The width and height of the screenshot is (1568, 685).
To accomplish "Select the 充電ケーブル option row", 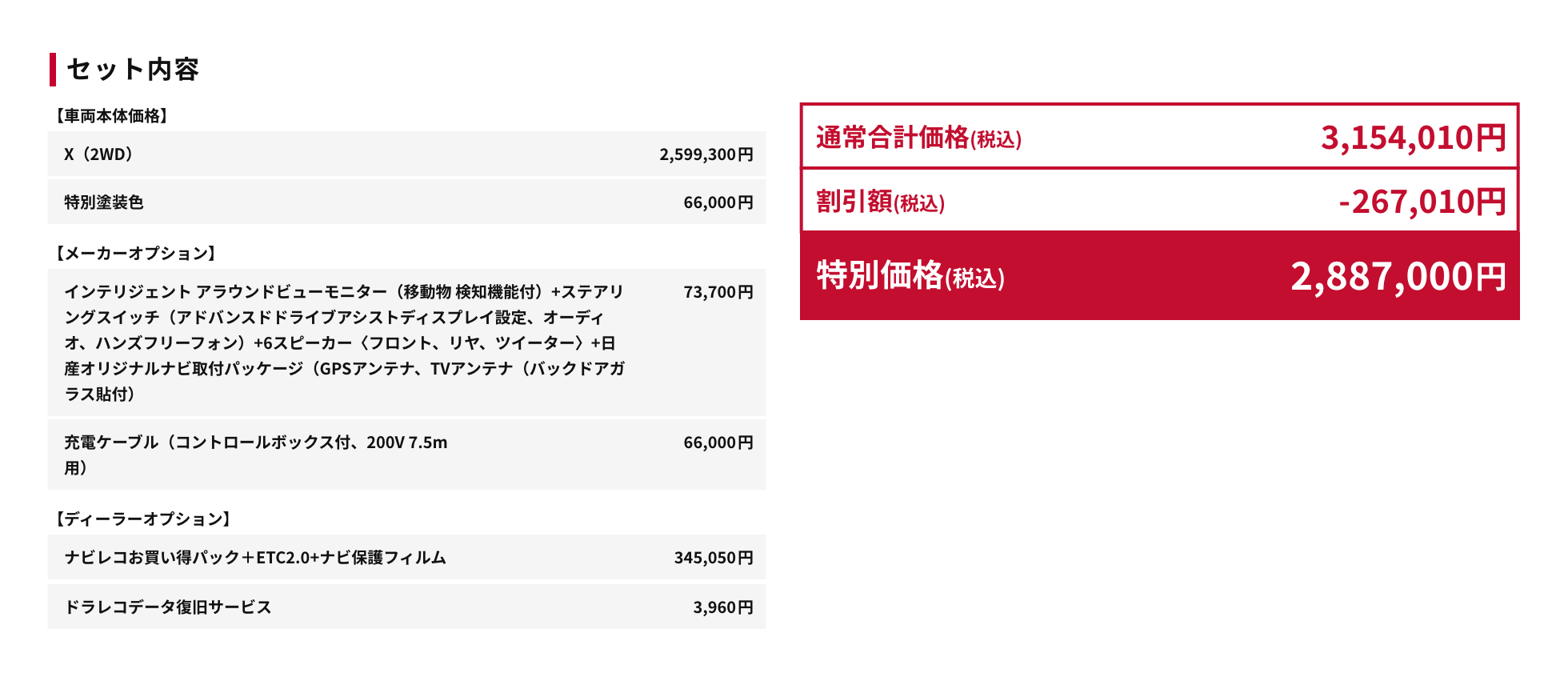I will point(406,455).
